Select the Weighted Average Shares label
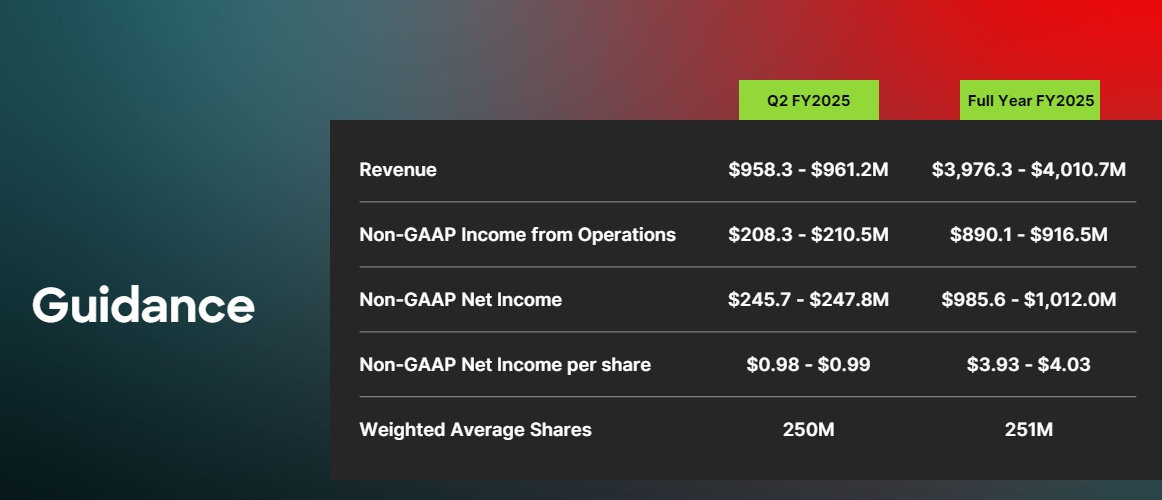Image resolution: width=1162 pixels, height=500 pixels. (x=475, y=430)
